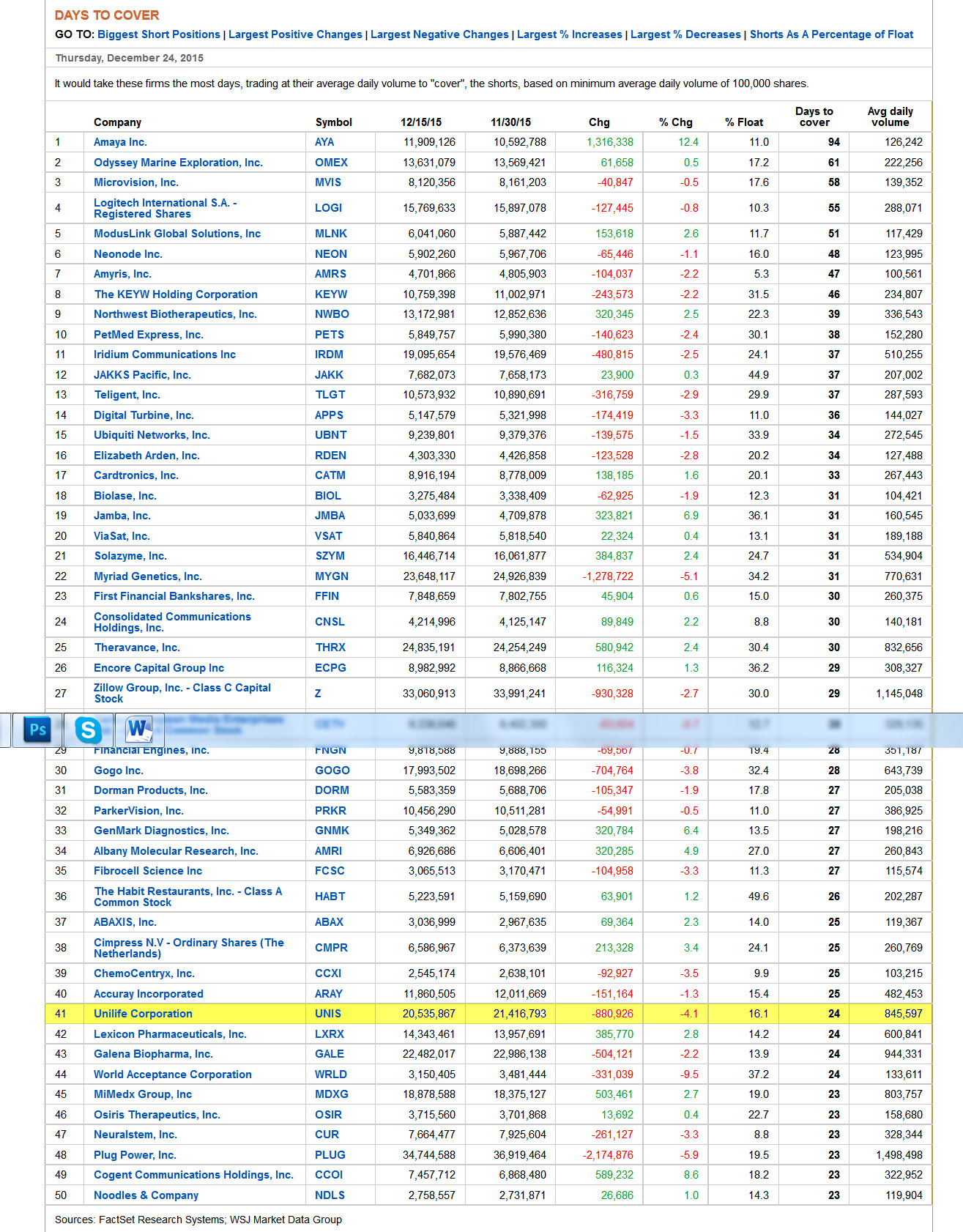Go to Shorts As A Percentage of Float
Image resolution: width=963 pixels, height=1232 pixels.
point(831,34)
